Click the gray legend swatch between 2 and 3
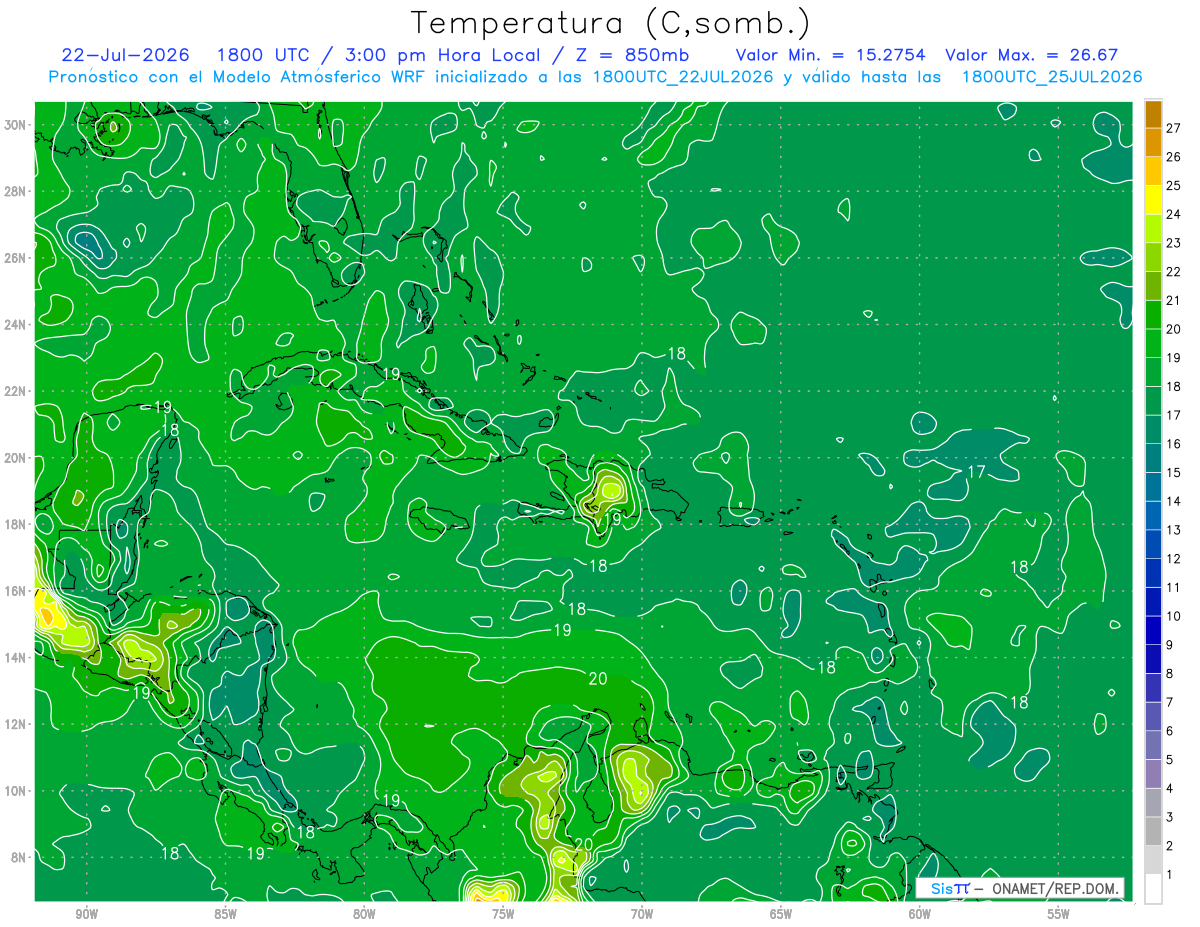 [x=1153, y=832]
